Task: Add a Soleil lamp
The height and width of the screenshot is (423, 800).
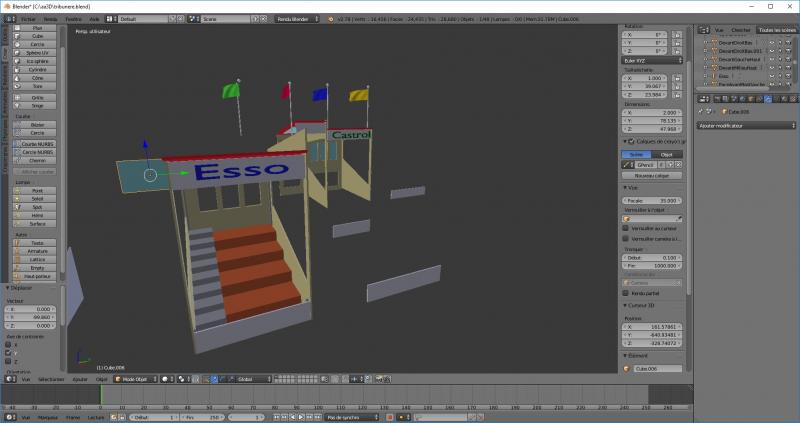Action: [x=37, y=198]
